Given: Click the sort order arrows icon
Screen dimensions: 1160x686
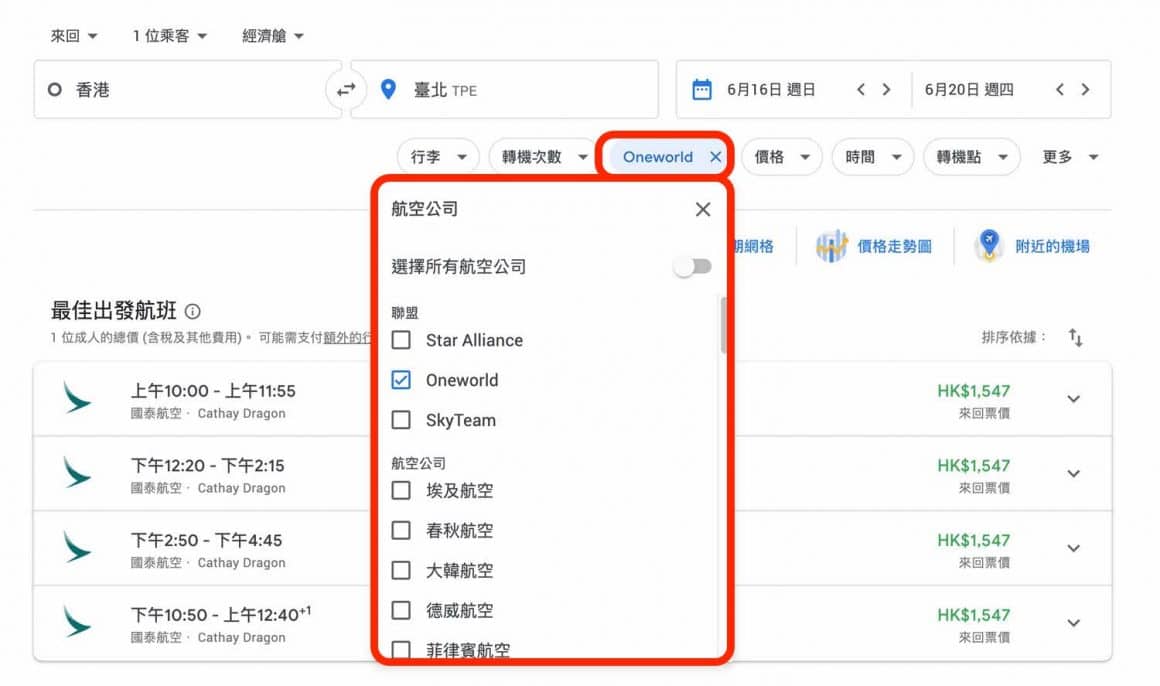Looking at the screenshot, I should 1076,337.
